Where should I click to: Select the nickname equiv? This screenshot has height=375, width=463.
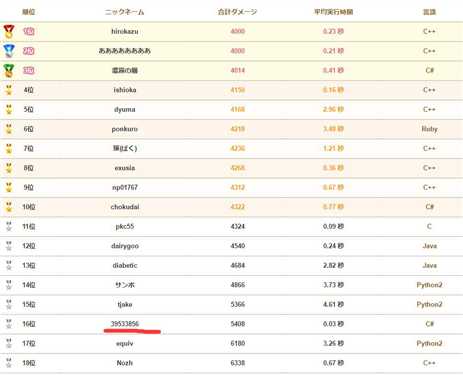(x=125, y=343)
